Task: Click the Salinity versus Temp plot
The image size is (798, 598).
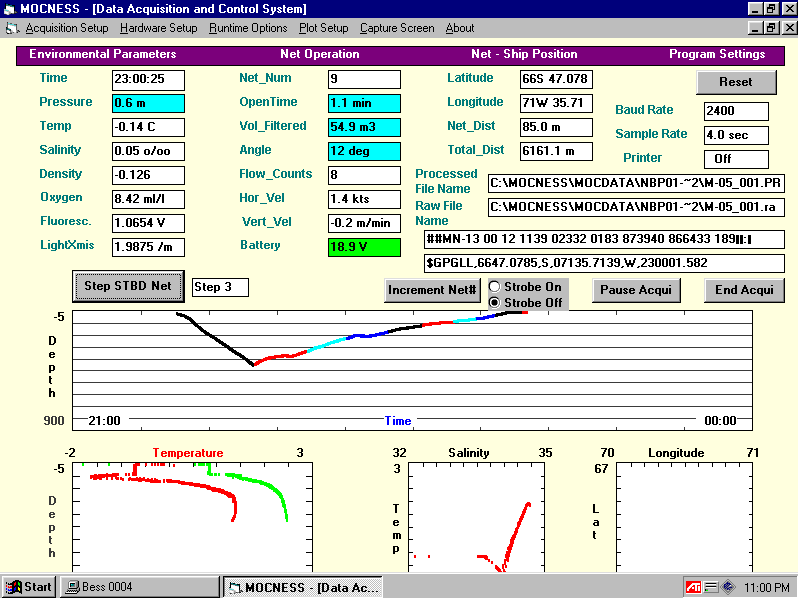Action: (x=476, y=517)
